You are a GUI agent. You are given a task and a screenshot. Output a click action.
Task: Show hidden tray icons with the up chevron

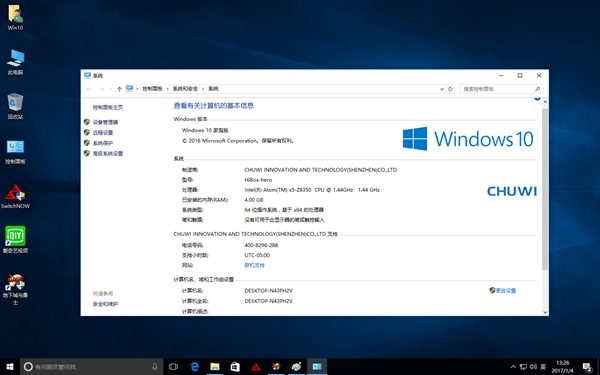click(513, 367)
